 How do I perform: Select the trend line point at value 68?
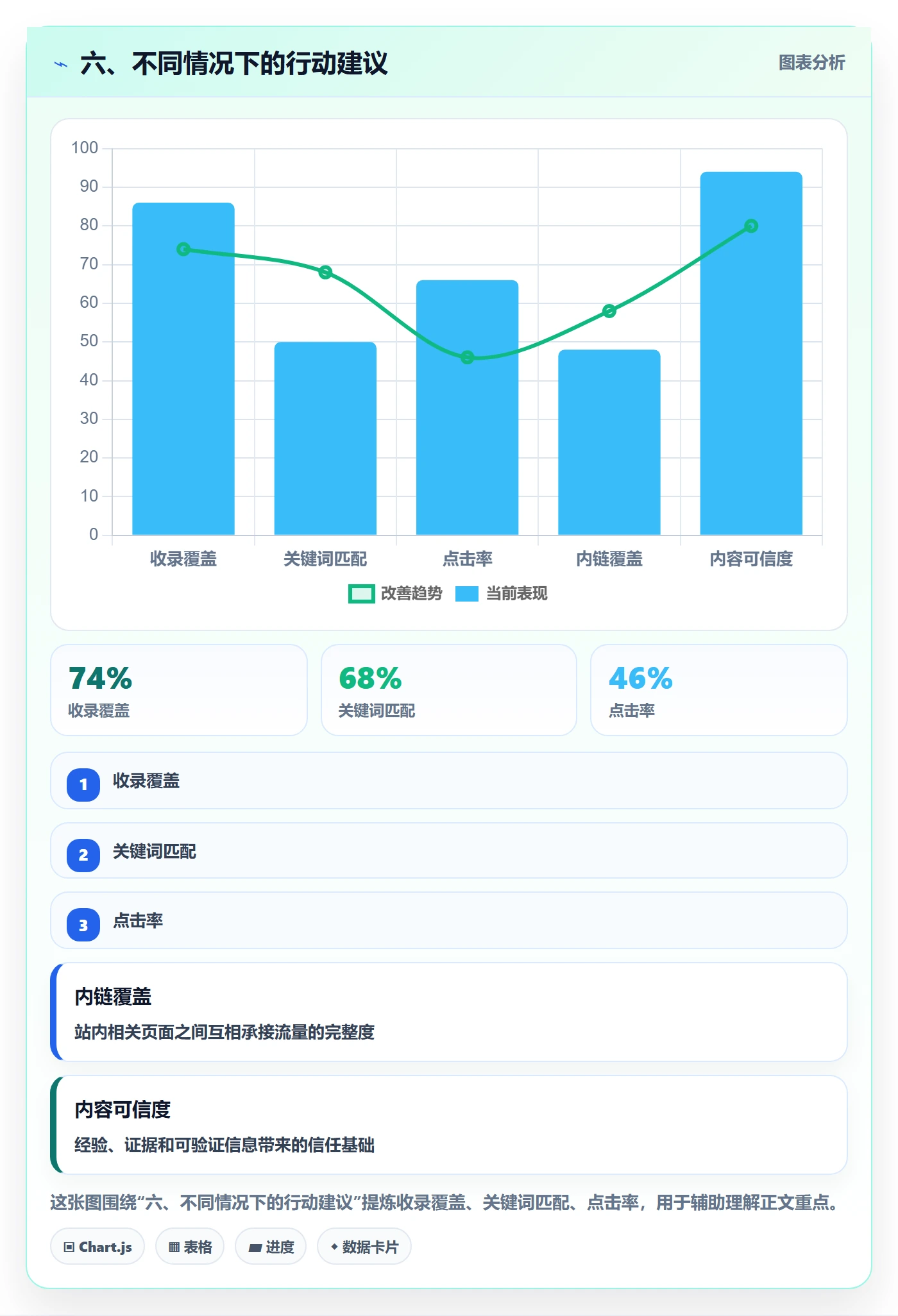325,272
